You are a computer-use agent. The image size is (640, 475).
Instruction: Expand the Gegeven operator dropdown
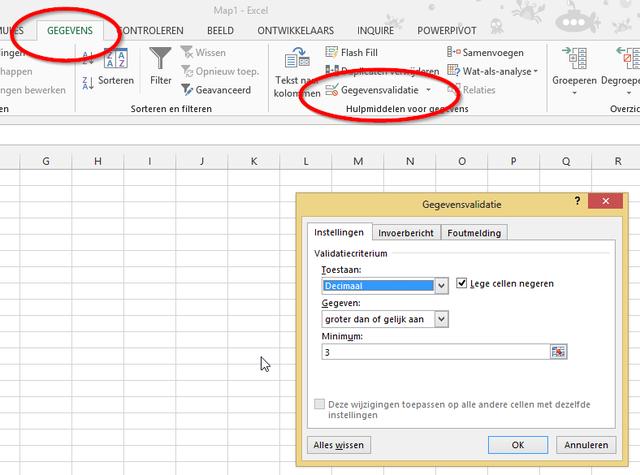coord(441,319)
